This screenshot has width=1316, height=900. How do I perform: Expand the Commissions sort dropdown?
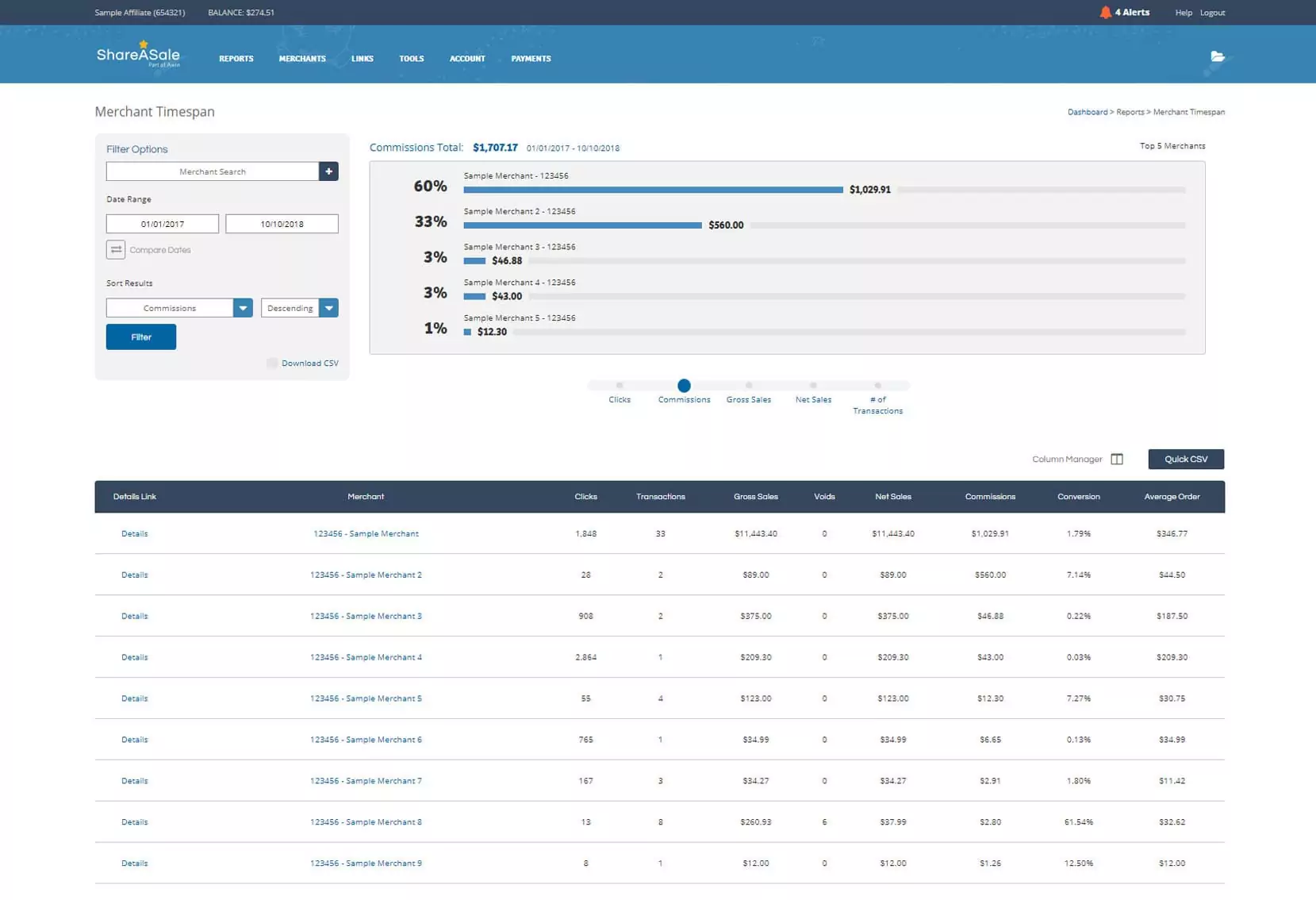[243, 308]
